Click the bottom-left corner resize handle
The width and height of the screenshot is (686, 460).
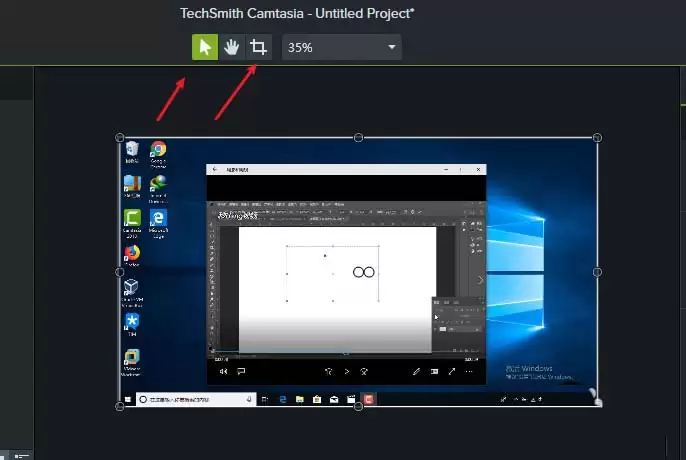(120, 407)
